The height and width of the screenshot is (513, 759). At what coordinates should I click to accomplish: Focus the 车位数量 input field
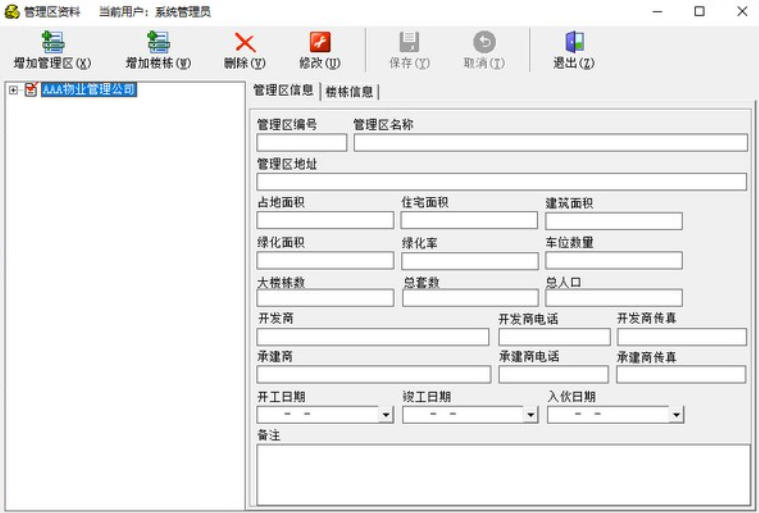tap(613, 260)
